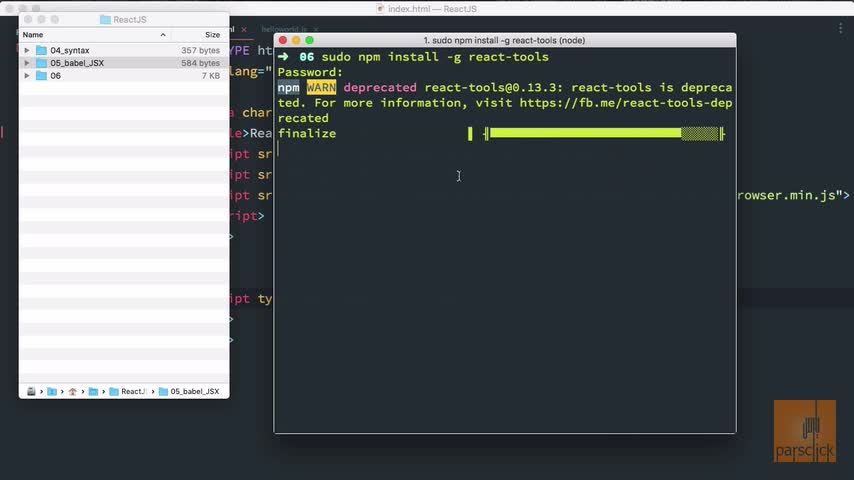Close the index.html editor tab
Viewport: 854px width, 480px height.
click(x=244, y=29)
